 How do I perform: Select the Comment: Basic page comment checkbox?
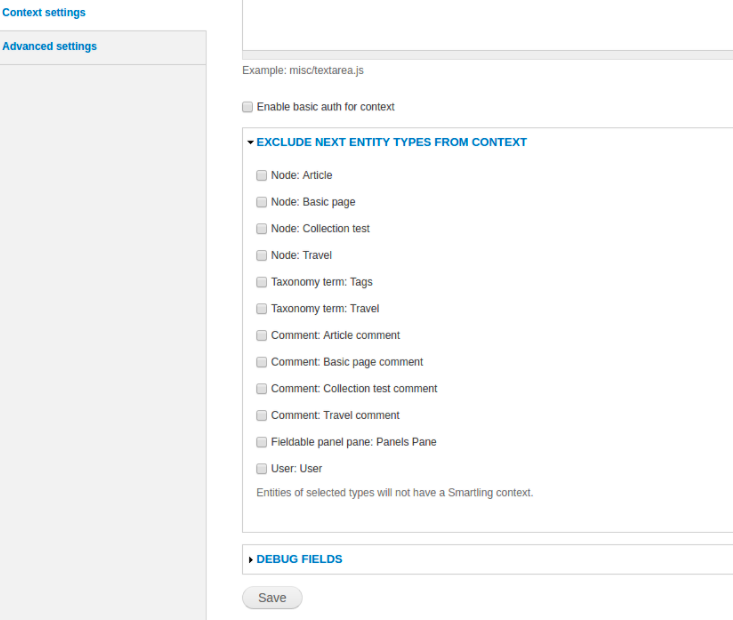coord(261,362)
